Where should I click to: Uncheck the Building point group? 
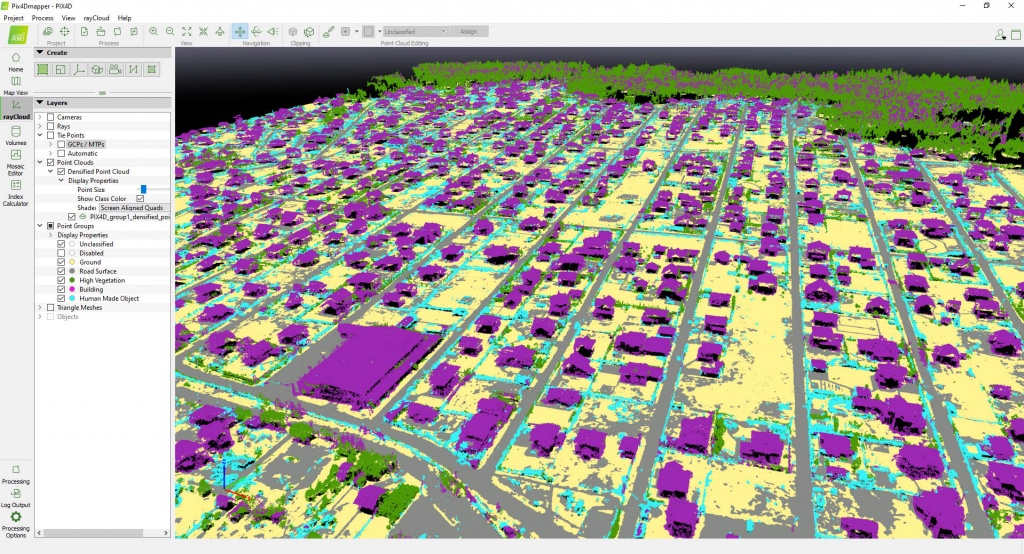tap(61, 289)
